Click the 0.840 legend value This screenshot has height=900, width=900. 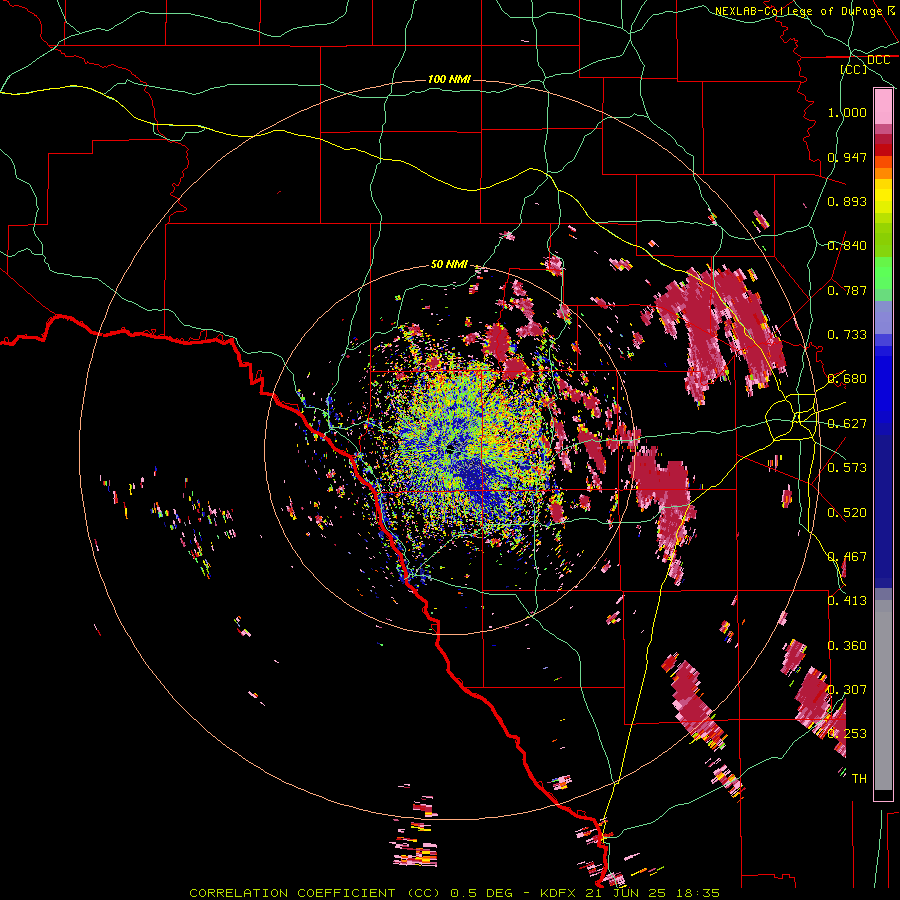pyautogui.click(x=847, y=246)
